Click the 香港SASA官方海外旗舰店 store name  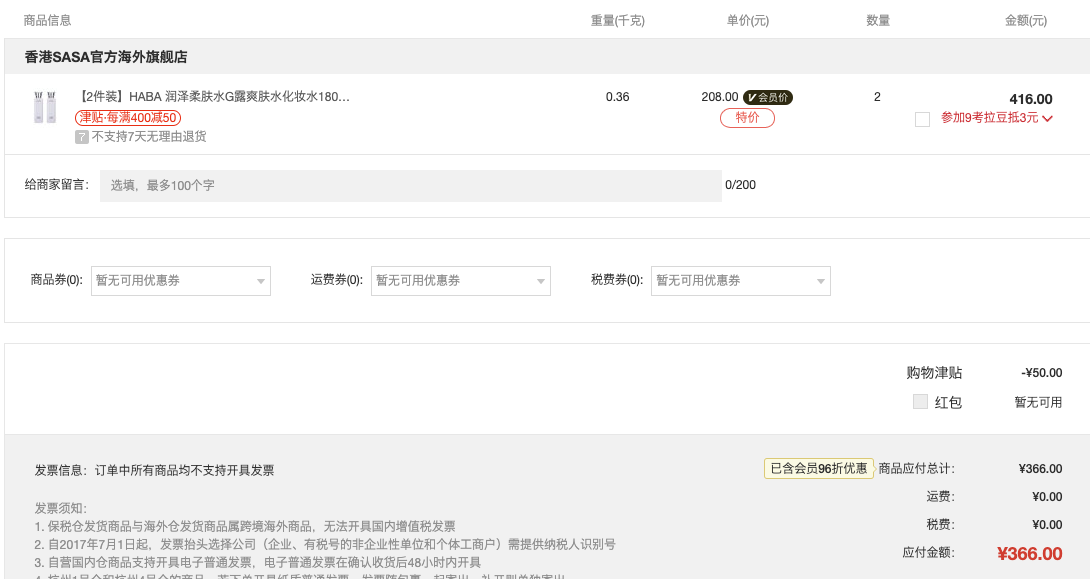(x=106, y=57)
